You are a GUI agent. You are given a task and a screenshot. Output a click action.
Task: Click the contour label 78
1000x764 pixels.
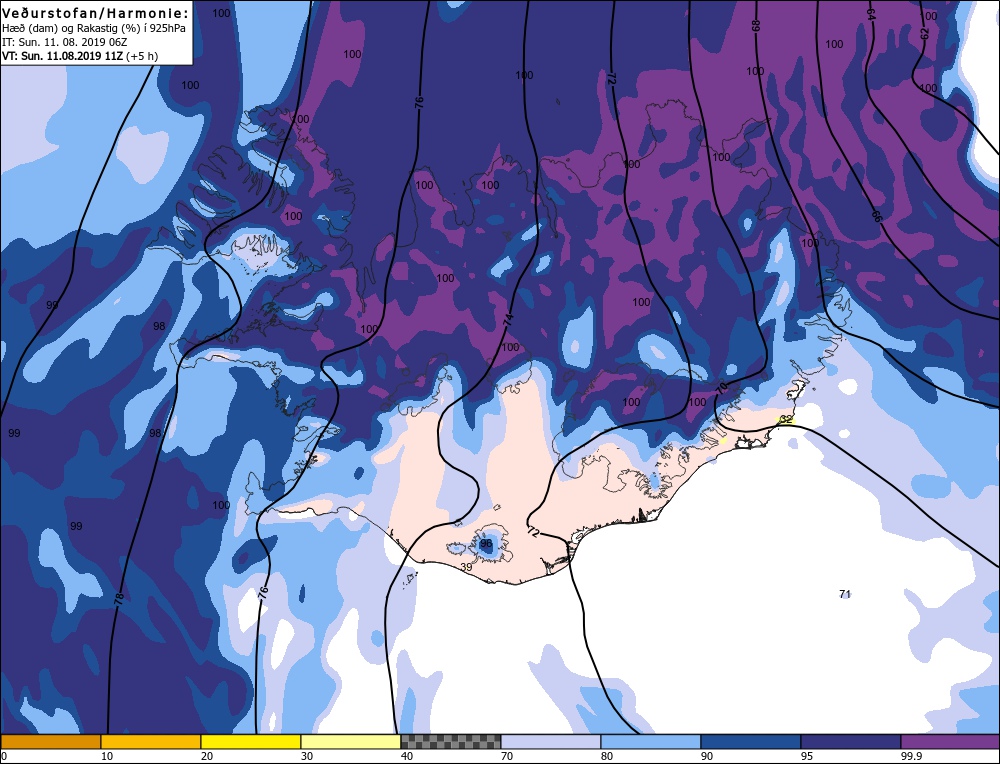(119, 598)
